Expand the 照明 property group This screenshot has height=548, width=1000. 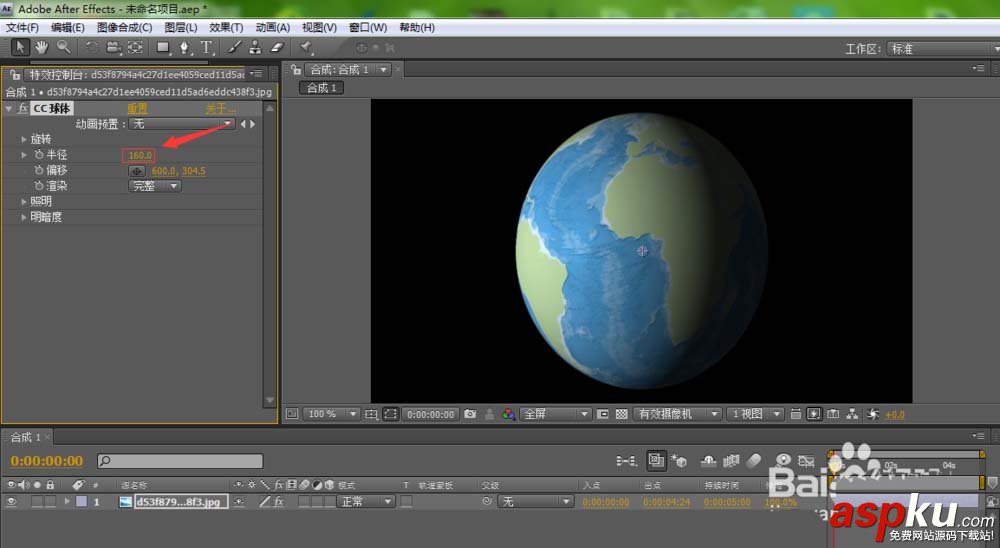(24, 202)
